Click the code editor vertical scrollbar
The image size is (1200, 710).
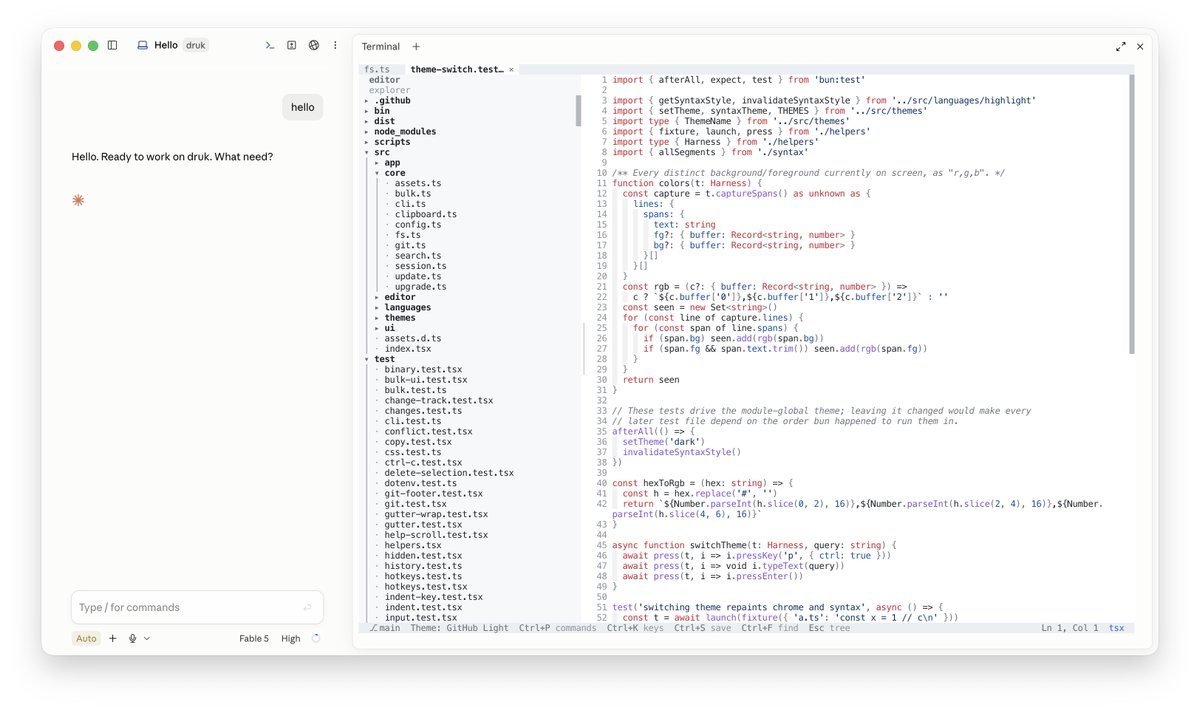pos(1132,213)
